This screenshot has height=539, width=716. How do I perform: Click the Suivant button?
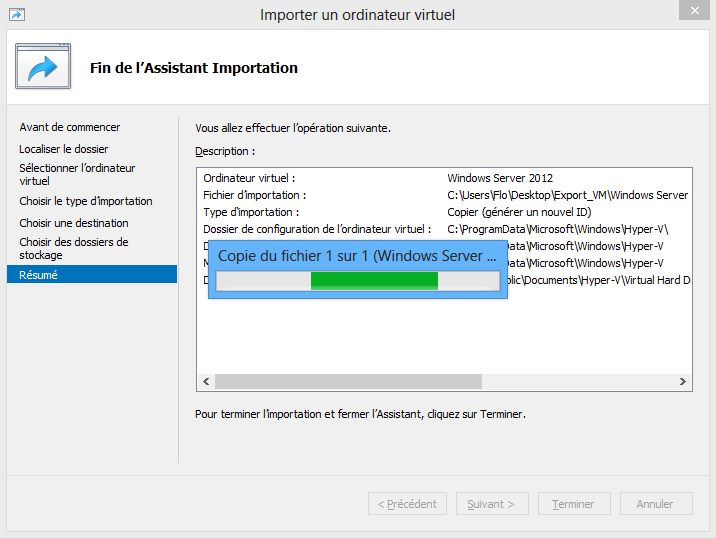492,504
